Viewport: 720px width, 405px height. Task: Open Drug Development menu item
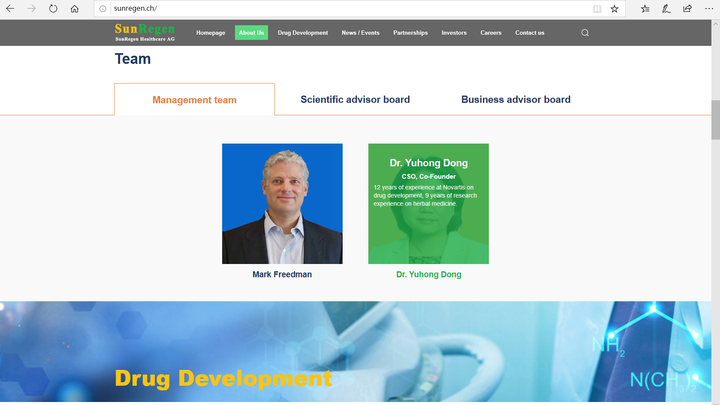tap(303, 33)
